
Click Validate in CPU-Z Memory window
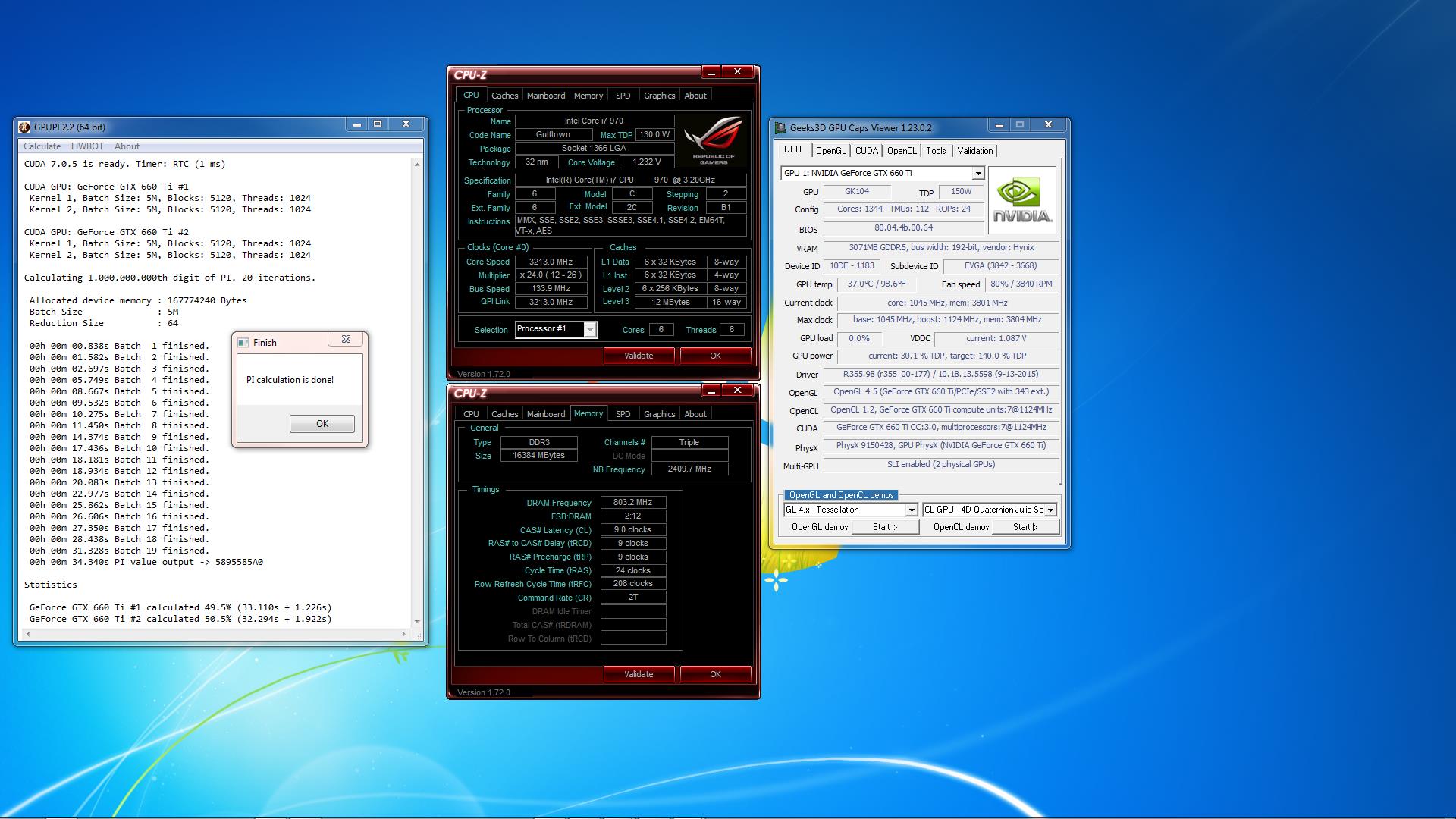tap(639, 674)
